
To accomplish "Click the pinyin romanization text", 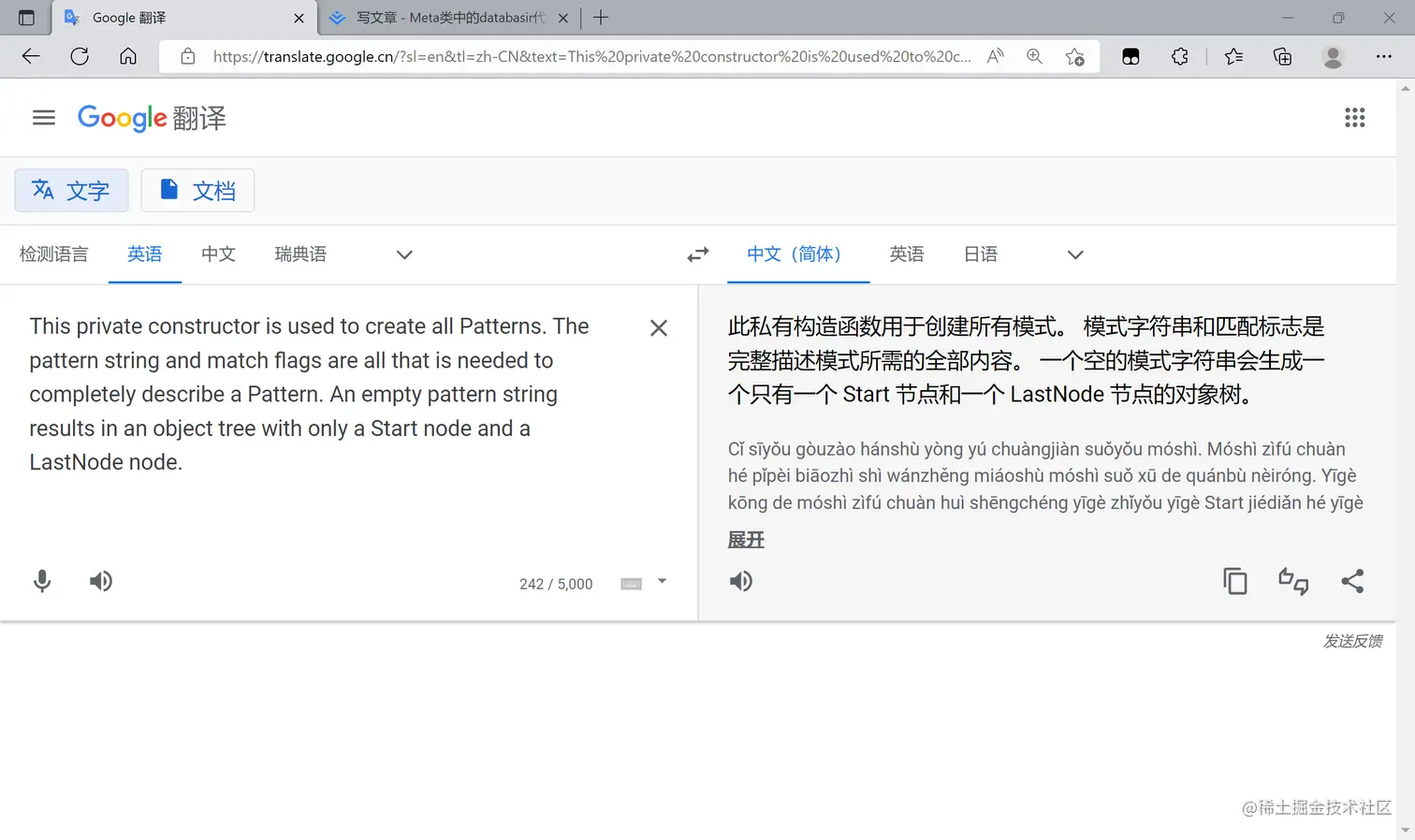I will click(1045, 476).
